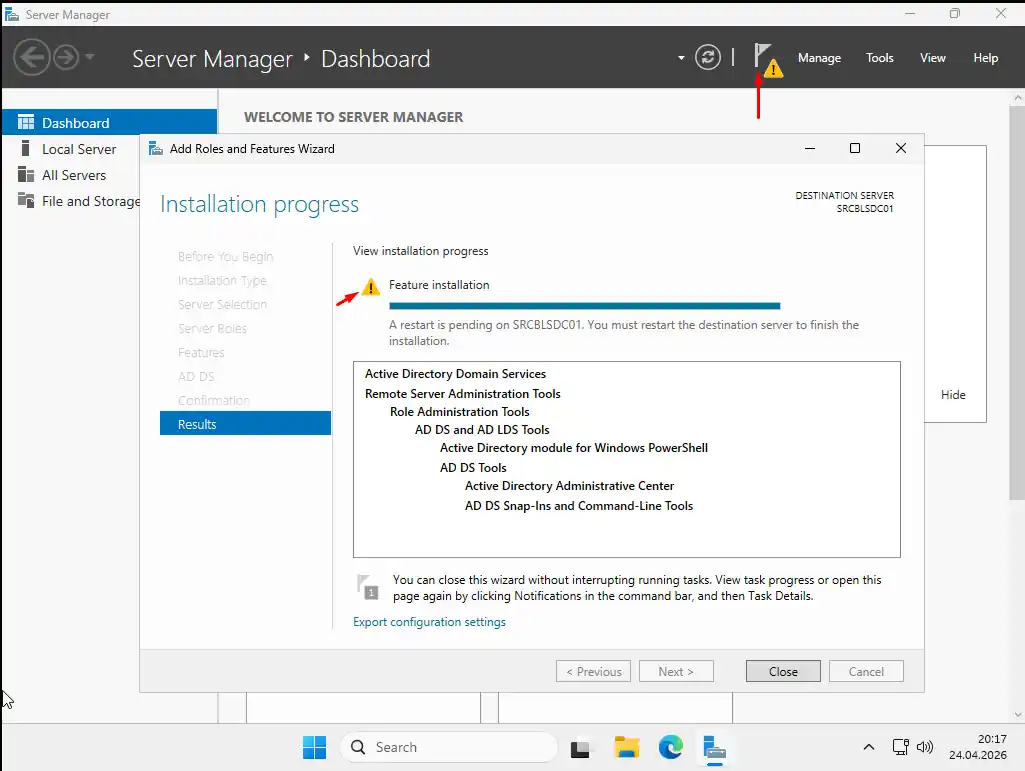Screen dimensions: 1025x771
Task: Click the SRCBLSDC01 destination server name
Action: (864, 209)
